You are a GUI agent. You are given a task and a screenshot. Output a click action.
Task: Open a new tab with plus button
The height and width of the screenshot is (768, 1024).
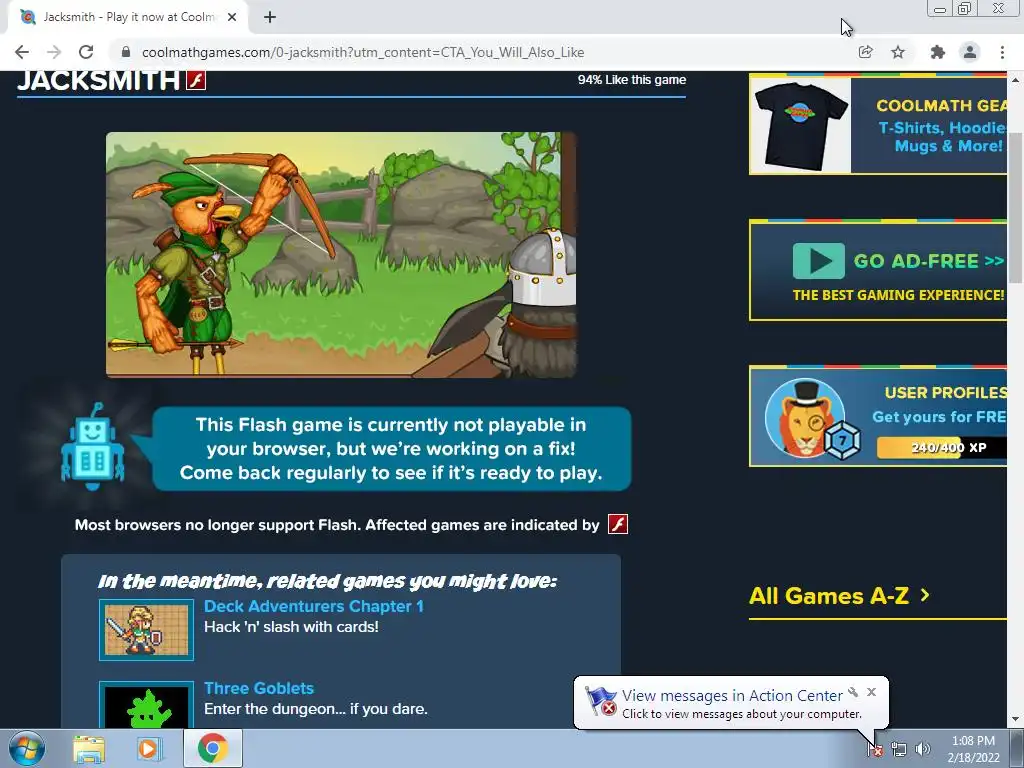(270, 17)
